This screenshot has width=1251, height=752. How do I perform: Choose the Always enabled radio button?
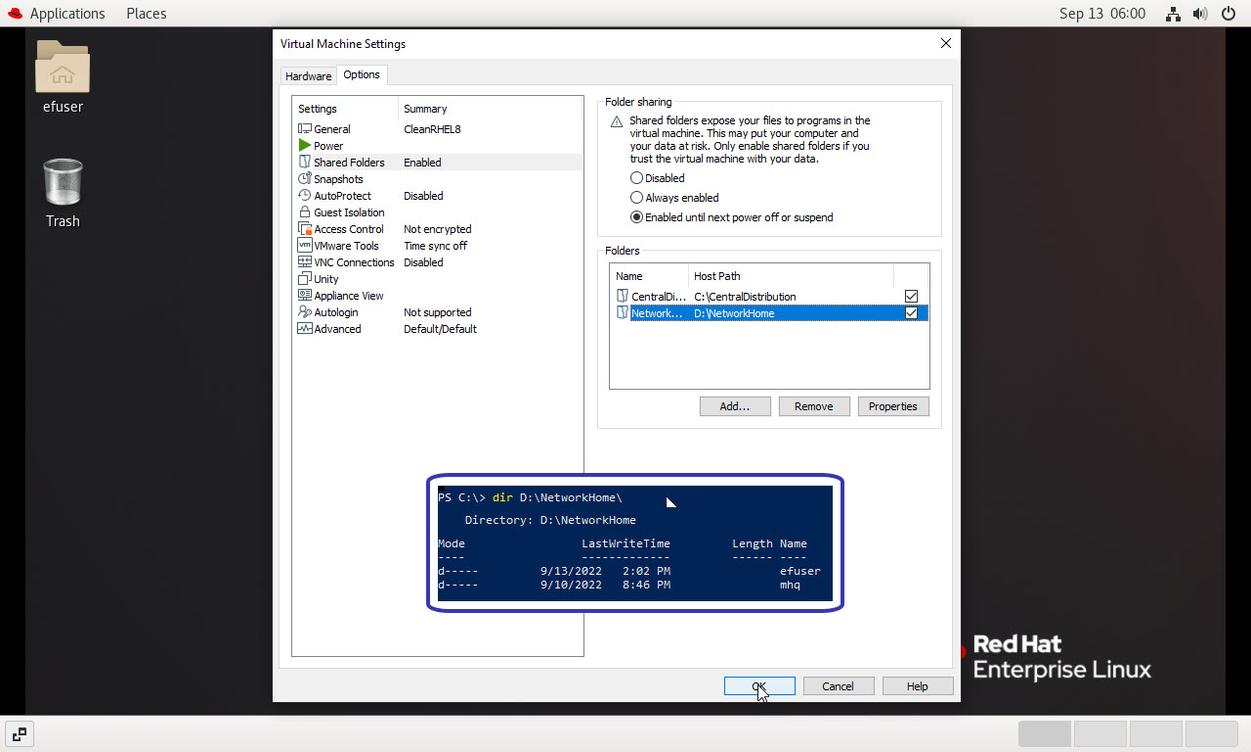coord(636,198)
